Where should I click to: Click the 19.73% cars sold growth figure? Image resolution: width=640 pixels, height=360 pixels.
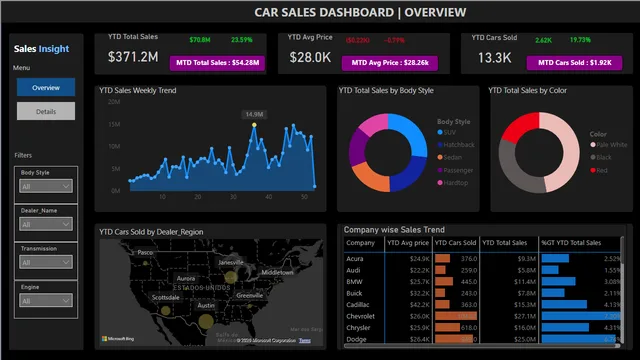click(580, 40)
